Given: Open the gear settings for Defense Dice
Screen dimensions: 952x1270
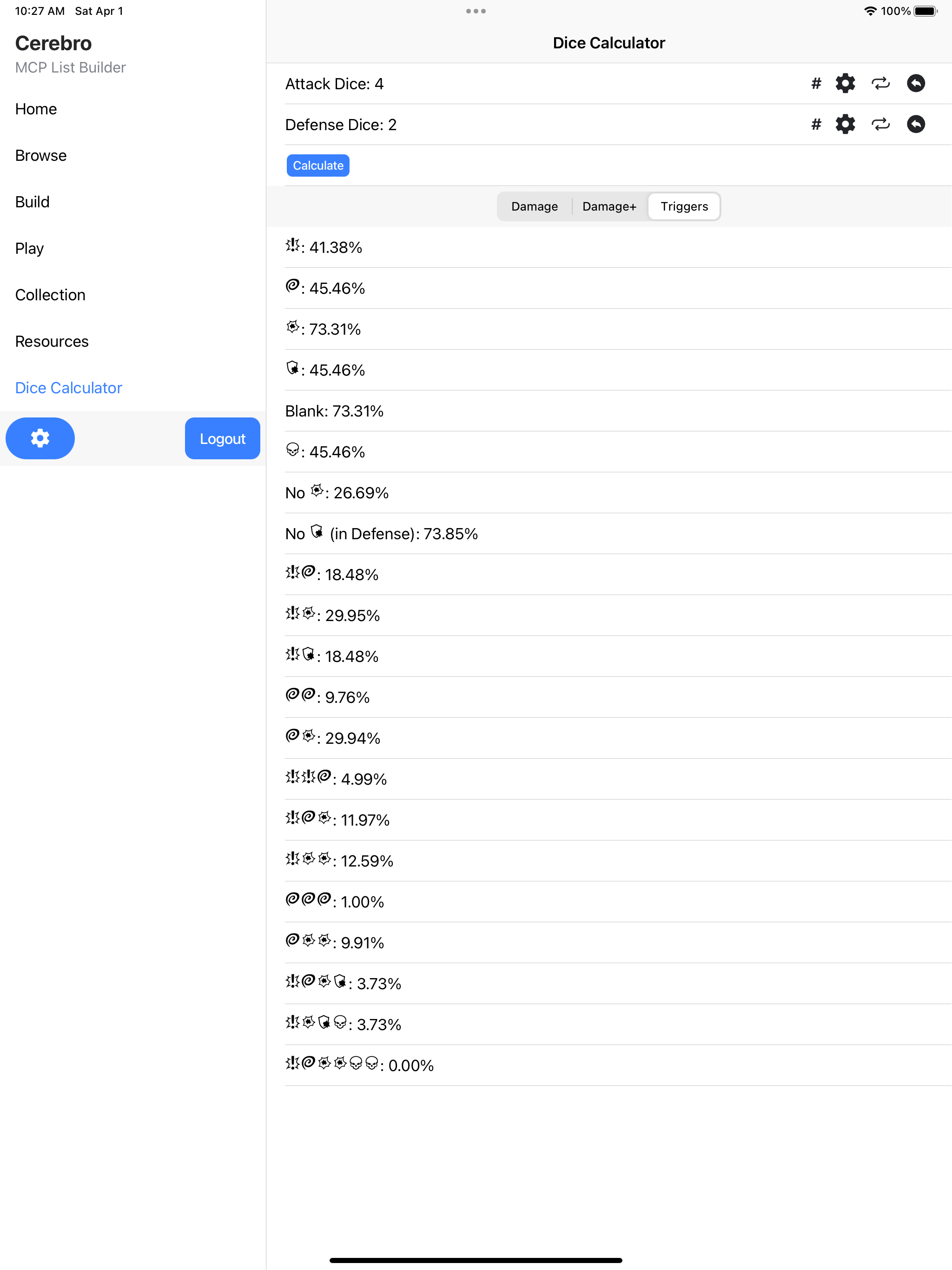Looking at the screenshot, I should click(x=845, y=125).
